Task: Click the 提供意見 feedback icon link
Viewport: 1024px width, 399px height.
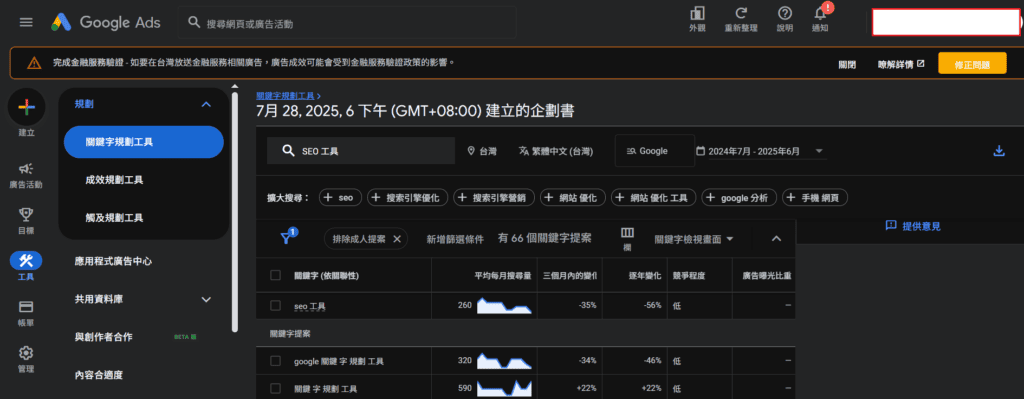Action: coord(913,226)
